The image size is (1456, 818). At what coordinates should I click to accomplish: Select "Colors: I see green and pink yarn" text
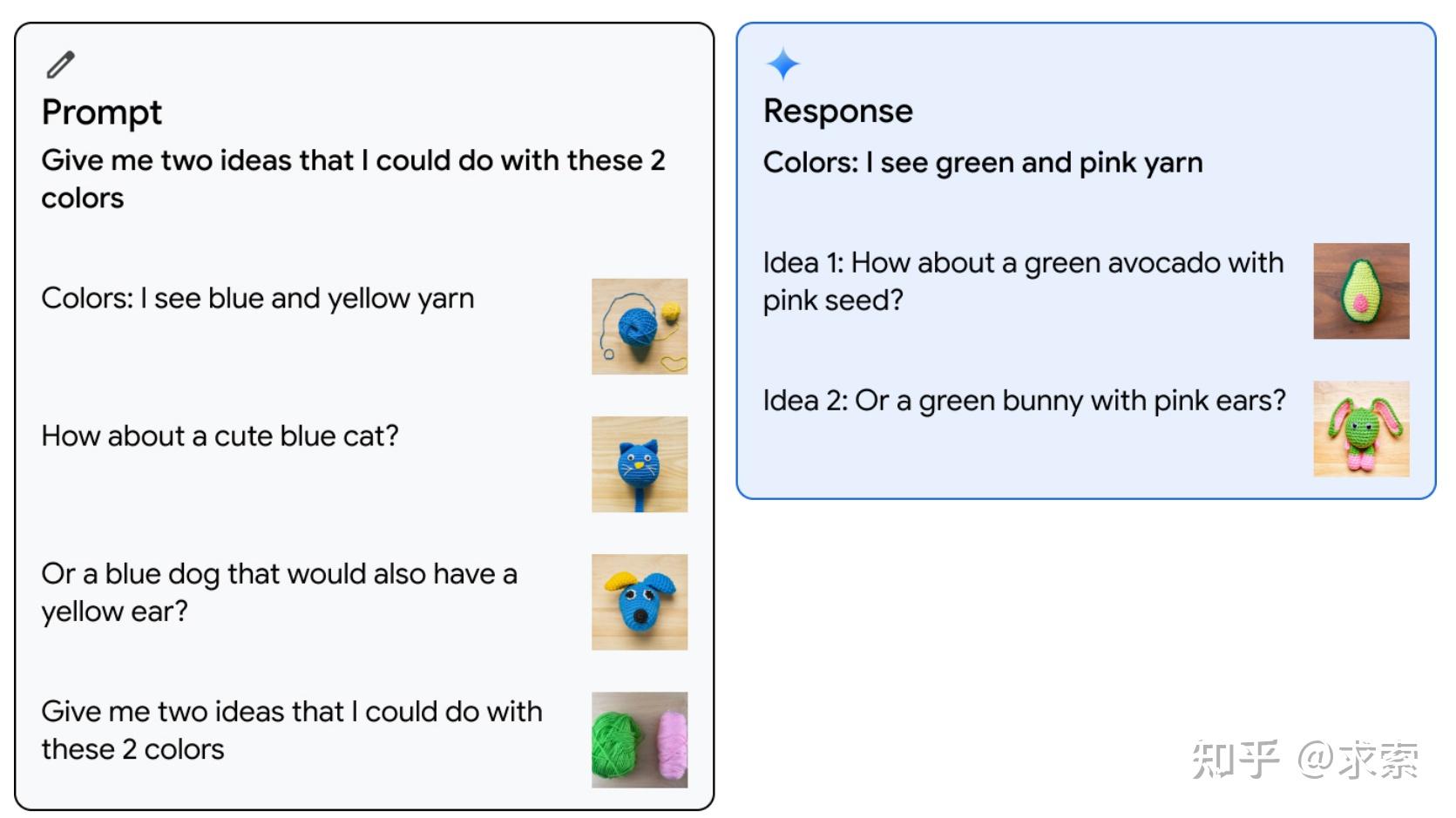point(983,163)
